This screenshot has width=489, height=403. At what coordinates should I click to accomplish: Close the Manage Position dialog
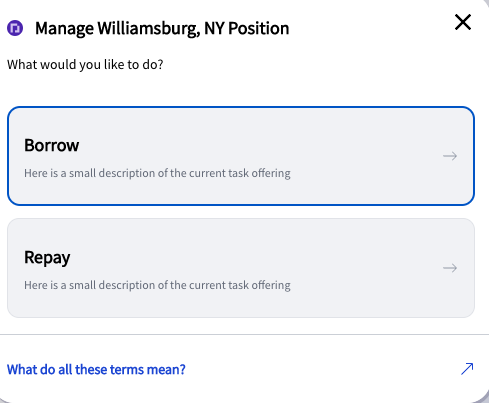pos(463,22)
